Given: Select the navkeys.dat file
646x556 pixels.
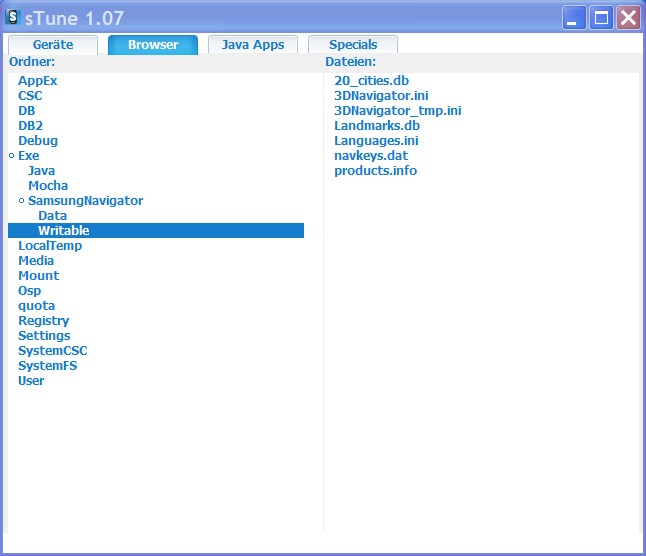Looking at the screenshot, I should (x=371, y=156).
